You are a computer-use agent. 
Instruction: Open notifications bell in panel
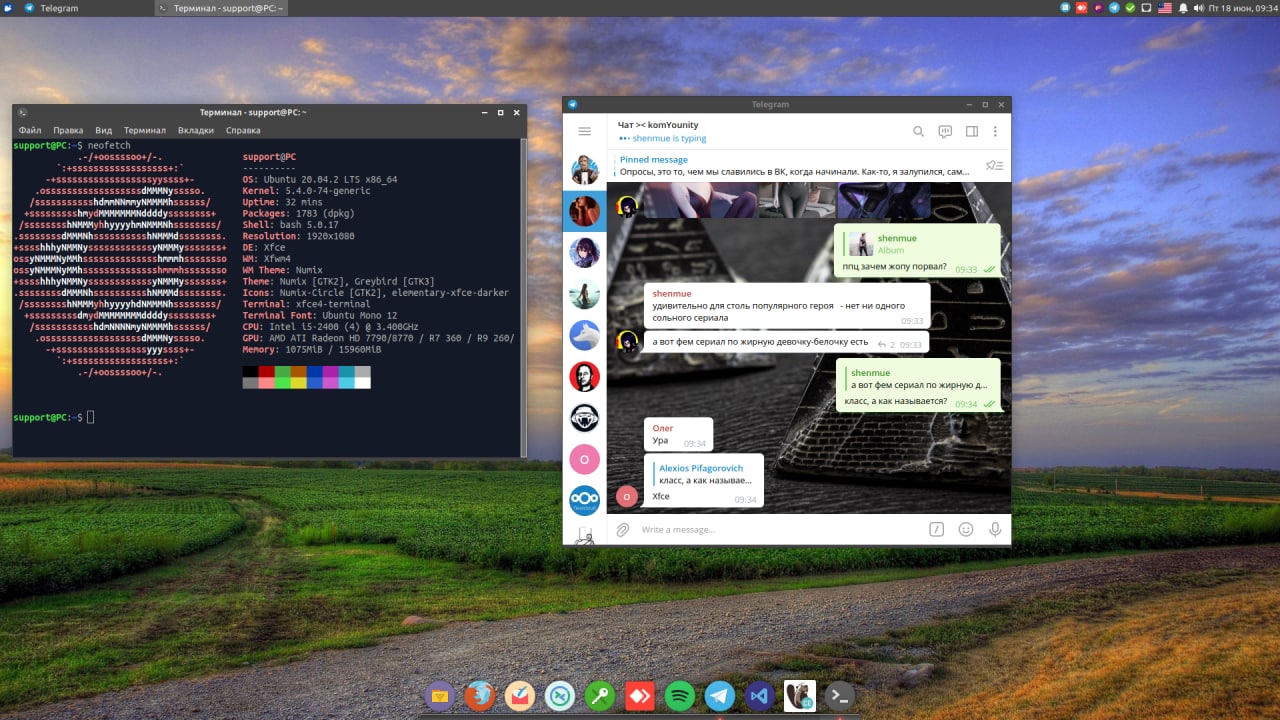[1183, 8]
